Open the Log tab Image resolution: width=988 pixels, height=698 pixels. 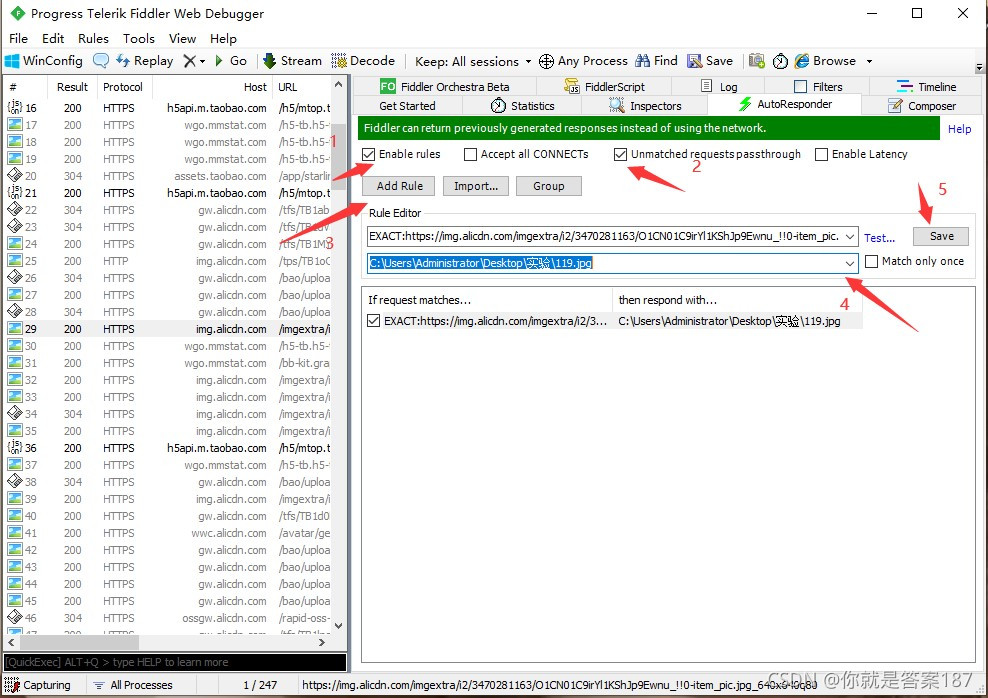[719, 86]
